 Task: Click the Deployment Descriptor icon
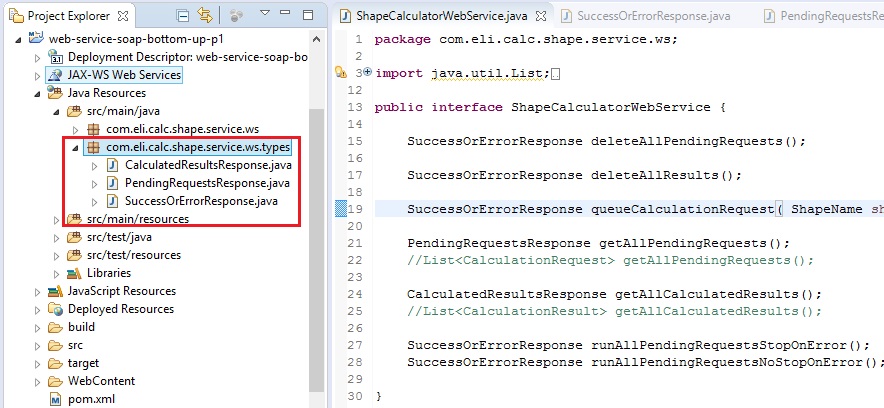click(55, 57)
